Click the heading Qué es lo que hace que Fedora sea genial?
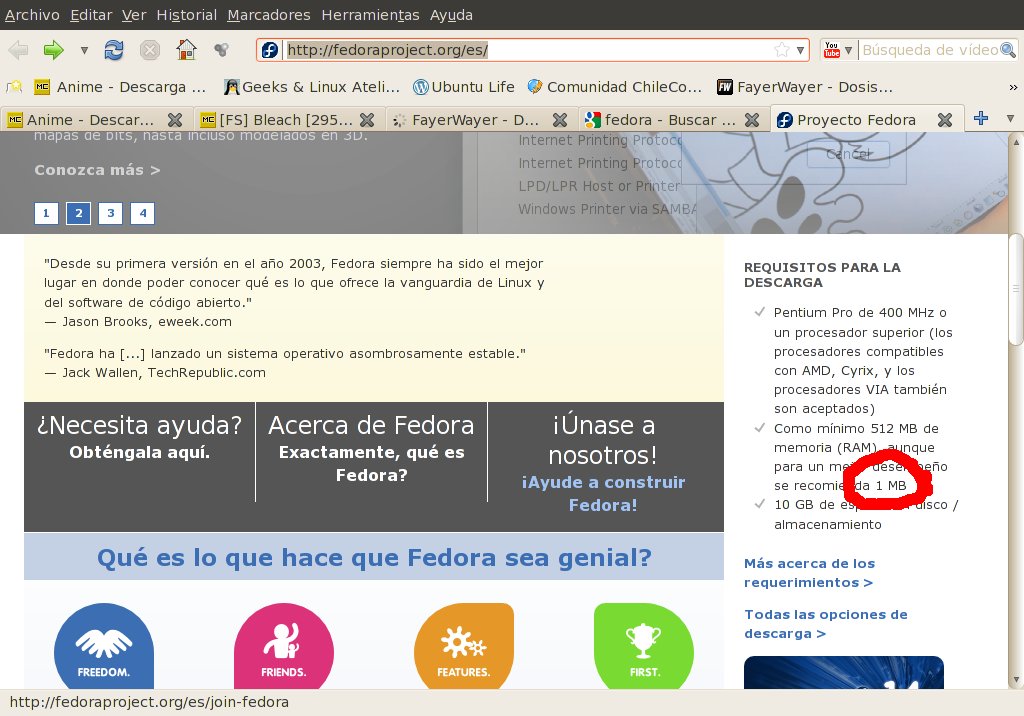The width and height of the screenshot is (1024, 716). tap(374, 557)
